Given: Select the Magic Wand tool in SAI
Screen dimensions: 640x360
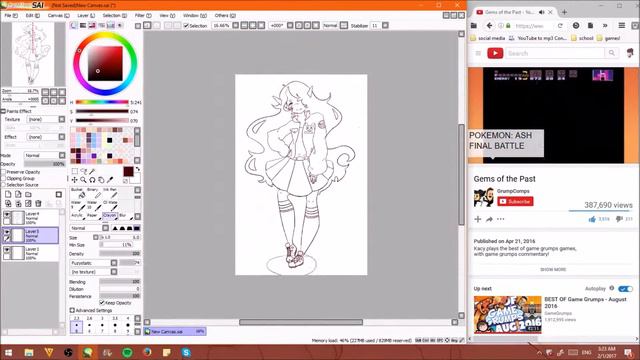Looking at the screenshot, I should [x=92, y=171].
